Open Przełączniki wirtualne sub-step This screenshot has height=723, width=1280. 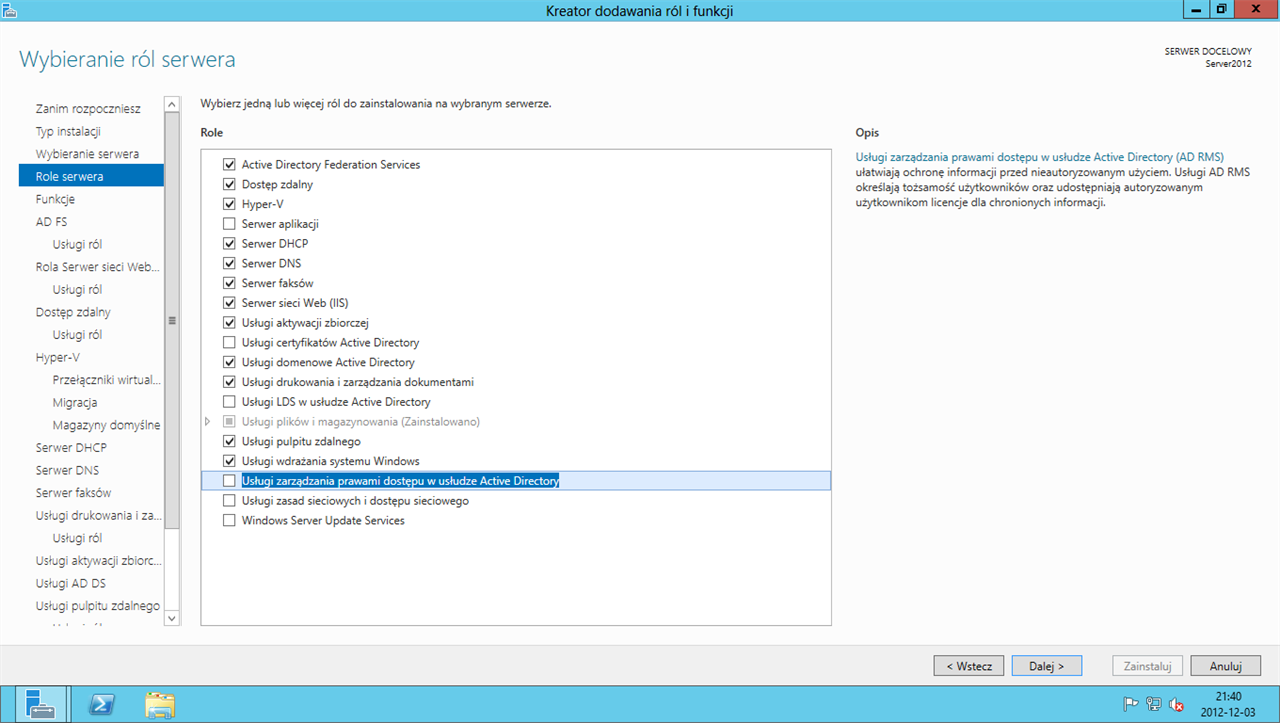click(x=107, y=380)
